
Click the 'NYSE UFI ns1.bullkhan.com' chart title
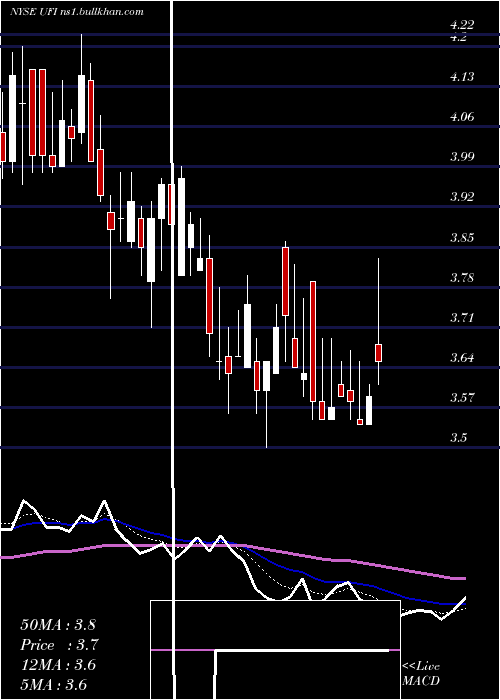point(77,12)
